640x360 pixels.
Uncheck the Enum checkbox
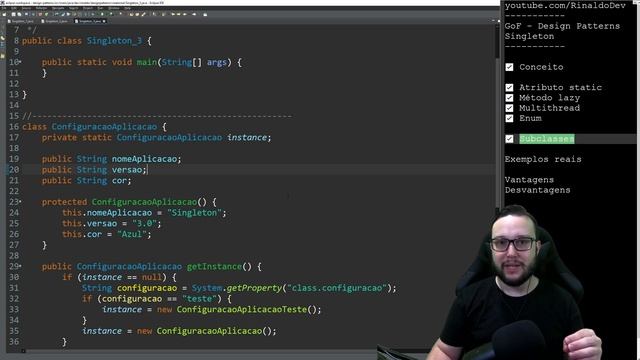coord(509,118)
